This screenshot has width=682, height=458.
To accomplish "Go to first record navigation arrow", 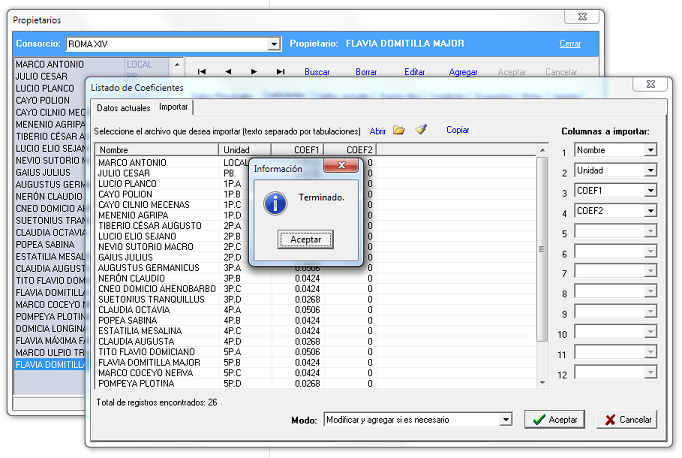I will pyautogui.click(x=202, y=72).
